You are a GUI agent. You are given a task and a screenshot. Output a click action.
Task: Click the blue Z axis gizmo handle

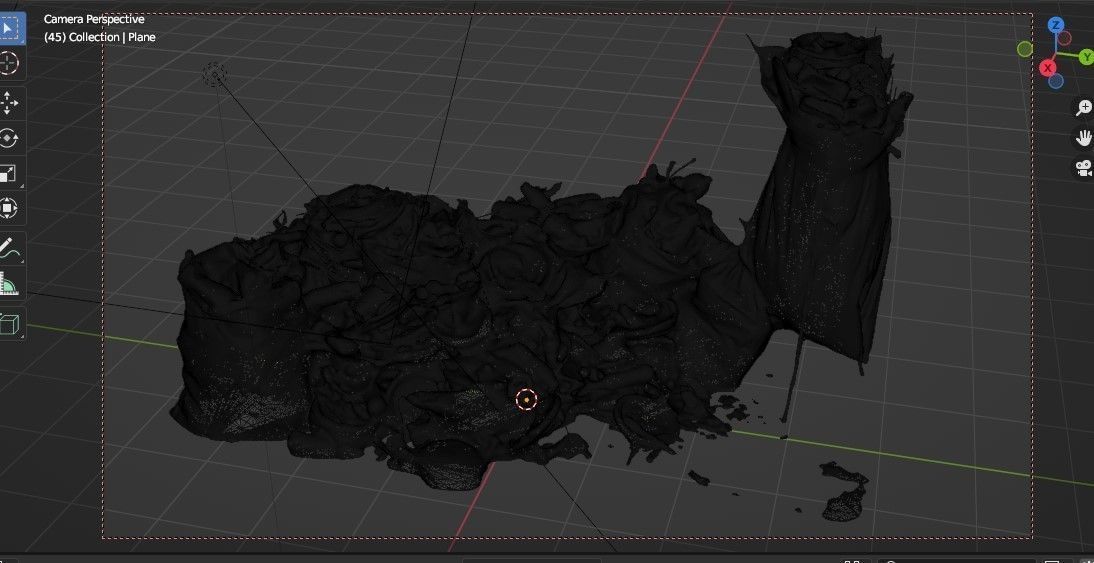pyautogui.click(x=1056, y=26)
